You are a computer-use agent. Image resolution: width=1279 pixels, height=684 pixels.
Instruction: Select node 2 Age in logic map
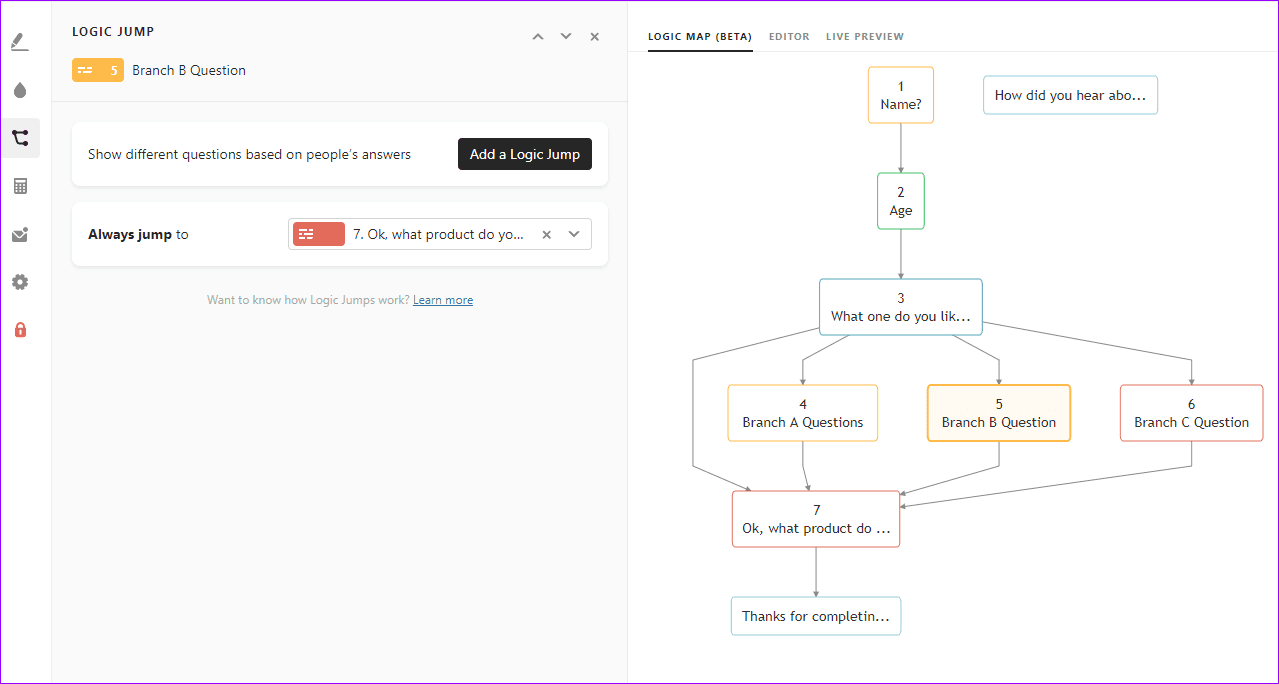point(901,201)
